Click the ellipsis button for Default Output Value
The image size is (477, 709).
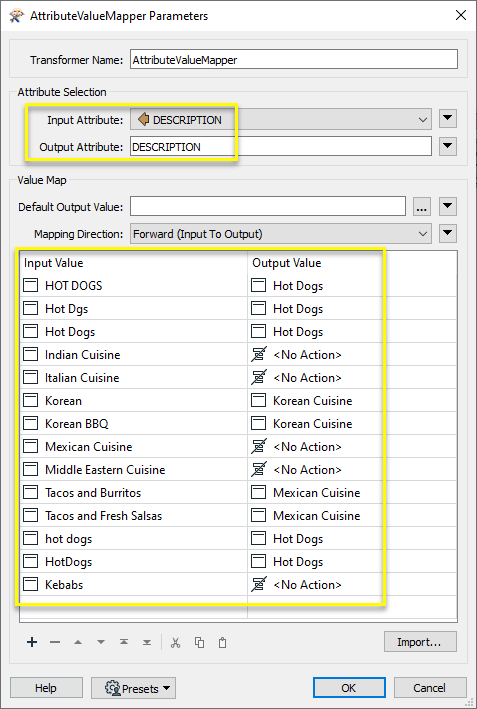pos(421,207)
